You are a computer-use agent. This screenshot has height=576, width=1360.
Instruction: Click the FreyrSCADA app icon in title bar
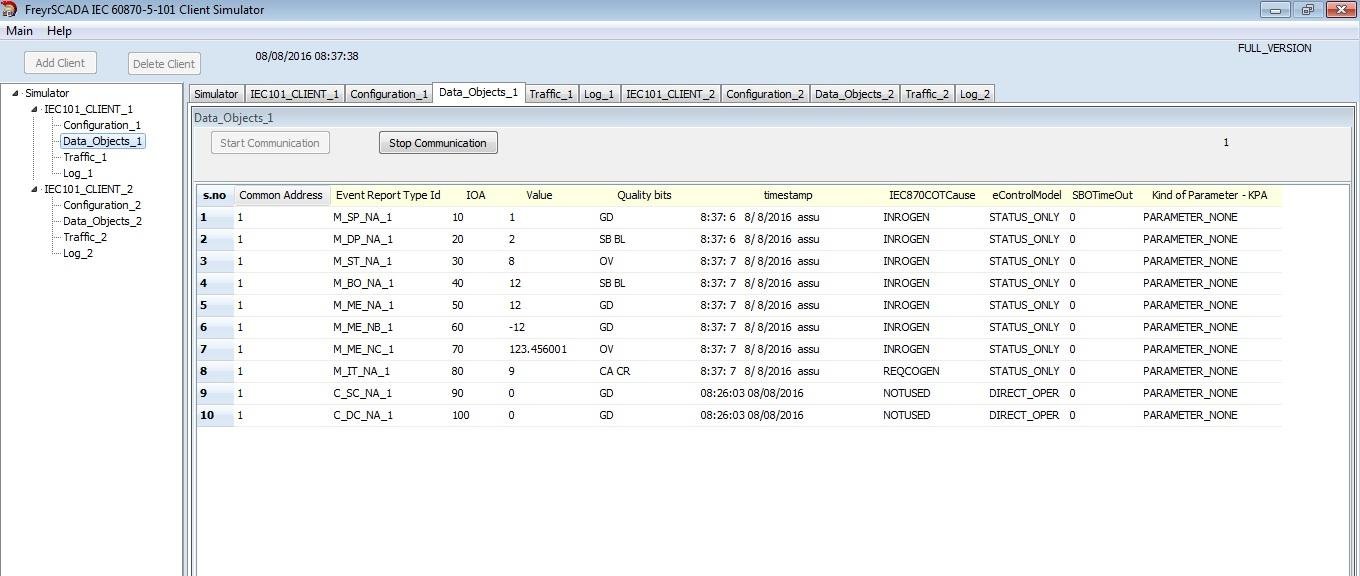tap(10, 9)
